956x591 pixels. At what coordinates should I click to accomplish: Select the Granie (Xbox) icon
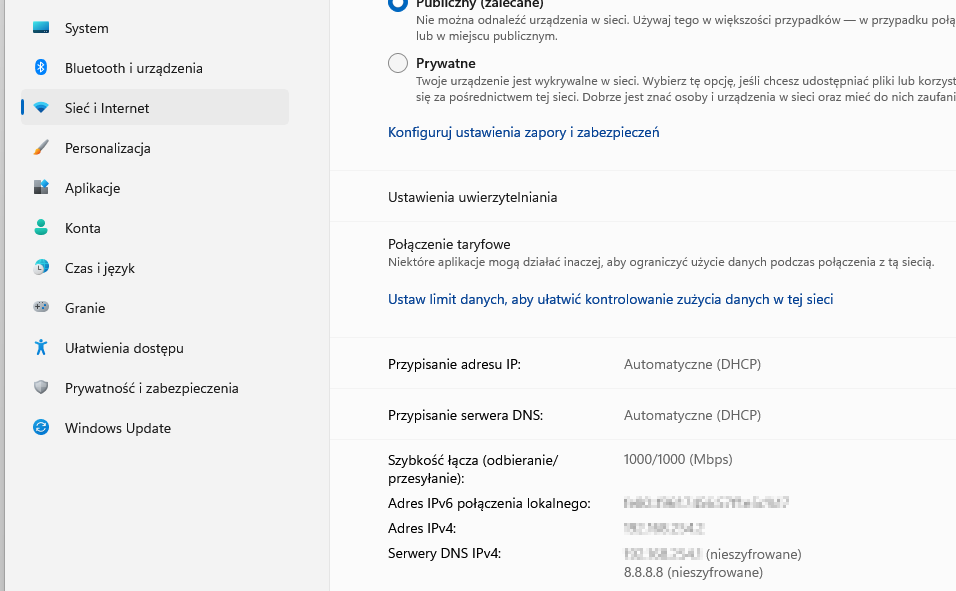41,308
